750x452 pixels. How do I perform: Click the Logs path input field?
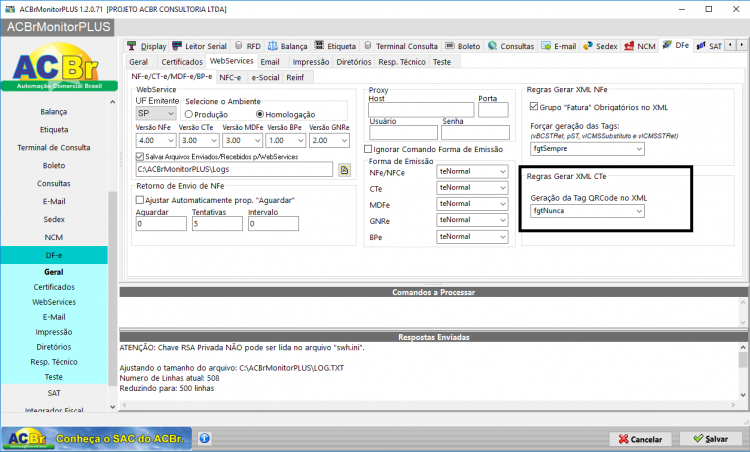(234, 169)
